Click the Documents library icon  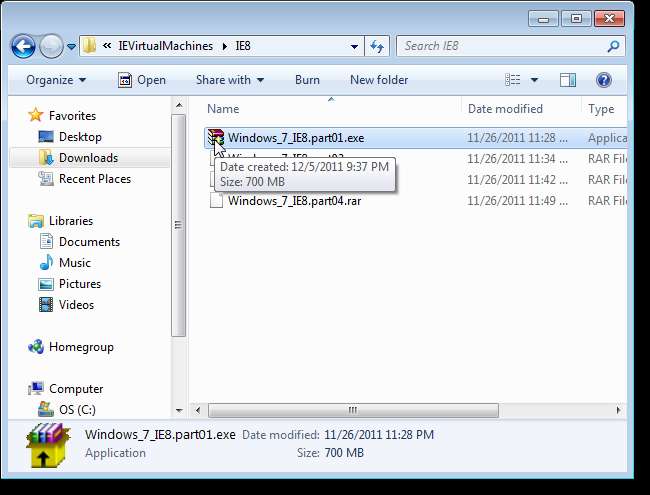[46, 241]
